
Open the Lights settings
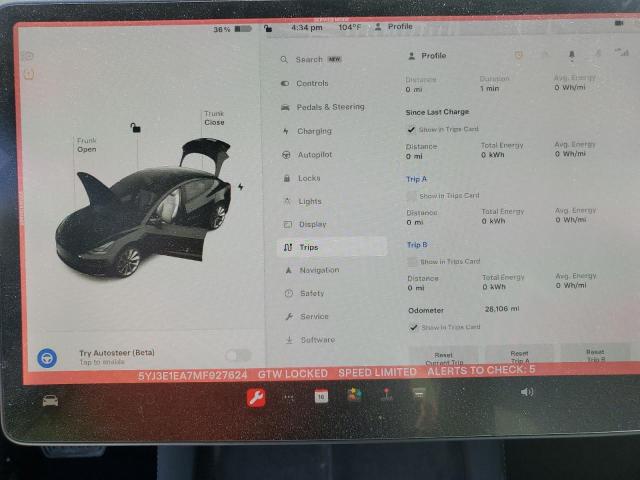(302, 201)
